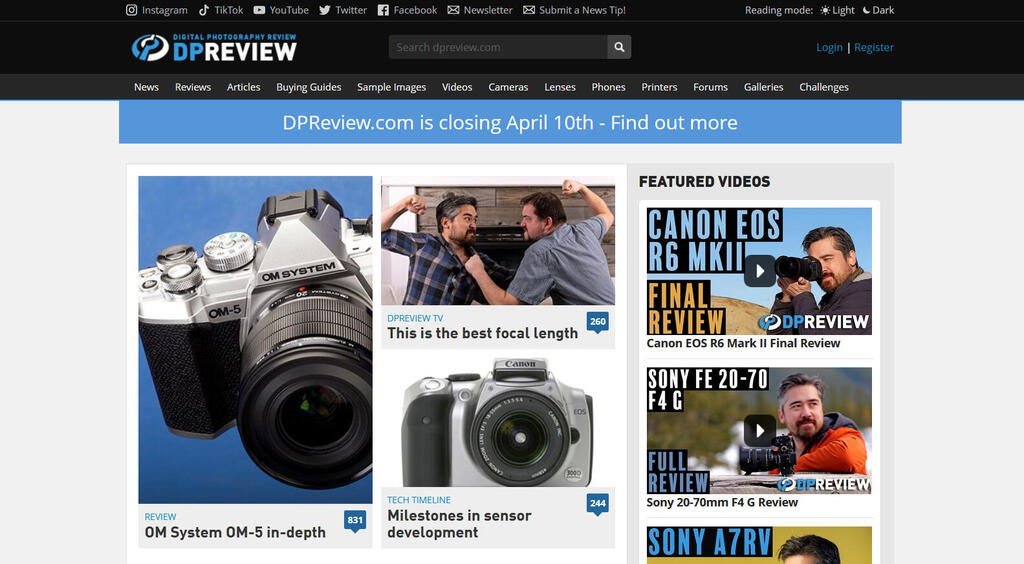The height and width of the screenshot is (564, 1024).
Task: Open Milestones in sensor development headline
Action: point(459,524)
